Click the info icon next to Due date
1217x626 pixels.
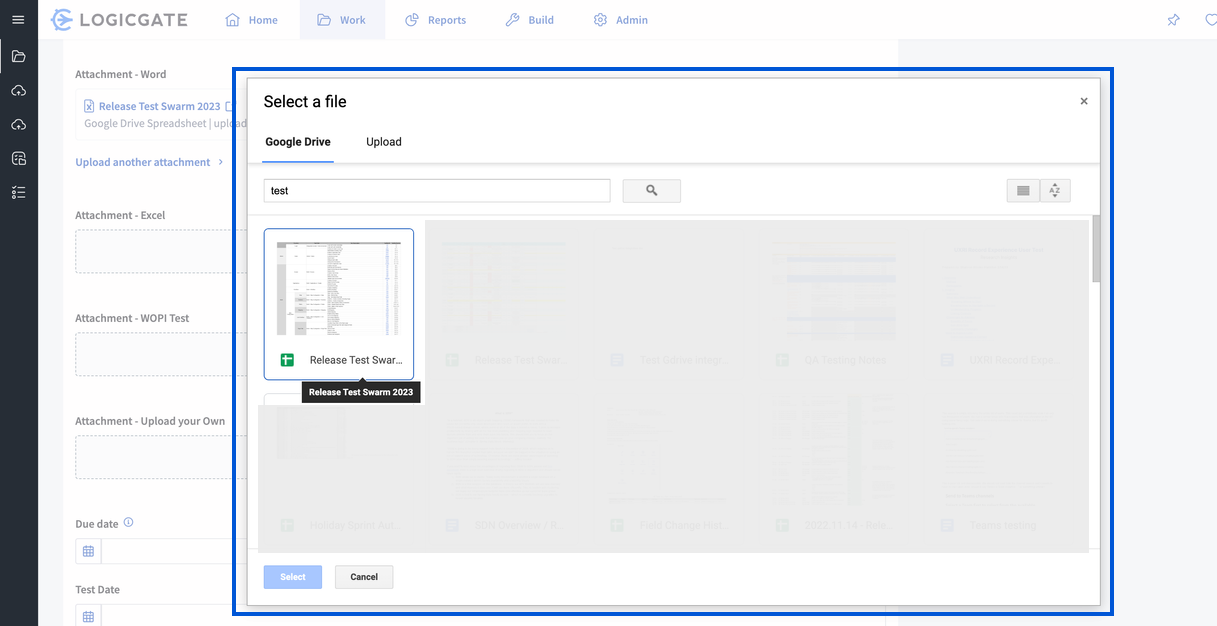tap(128, 523)
